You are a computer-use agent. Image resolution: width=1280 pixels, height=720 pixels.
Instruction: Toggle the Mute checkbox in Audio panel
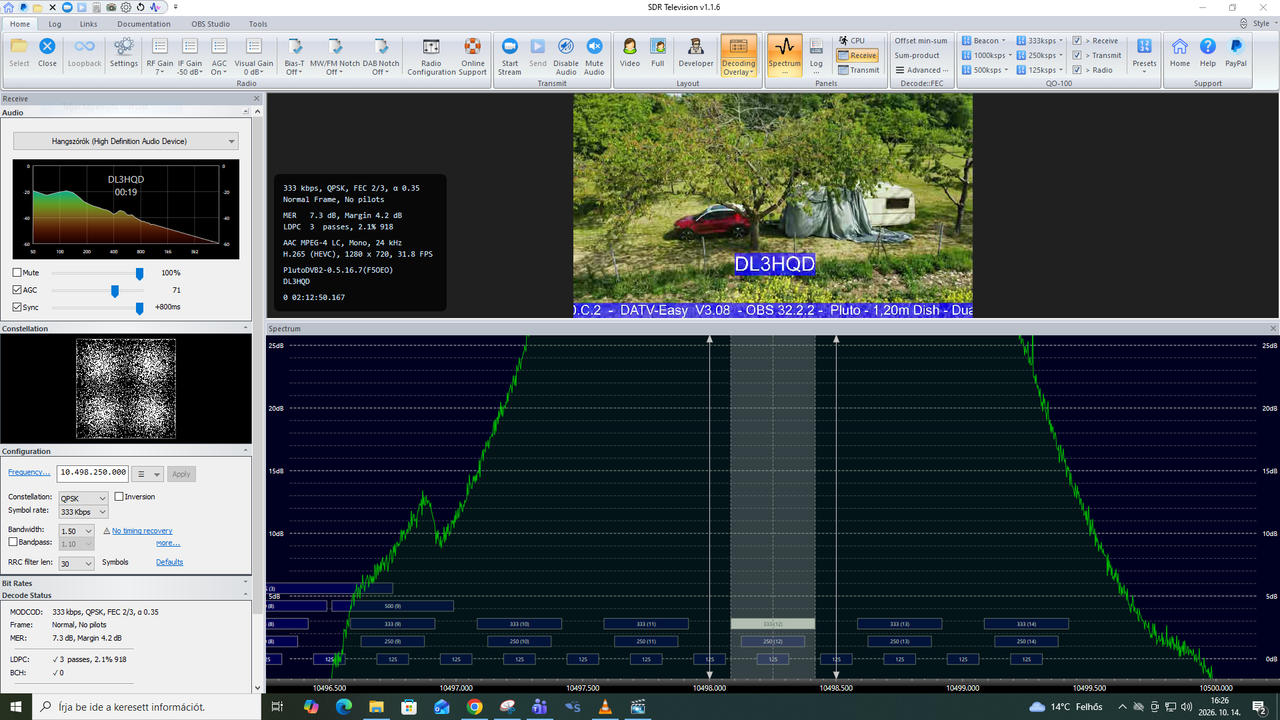point(18,273)
